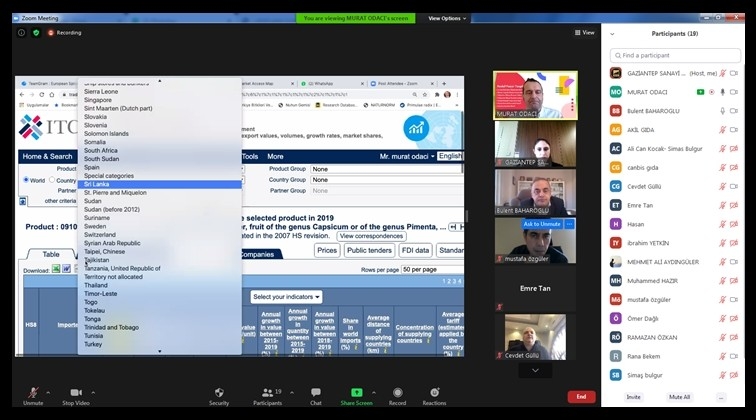756x420 pixels.
Task: Click the Stop Video camera icon
Action: (75, 392)
